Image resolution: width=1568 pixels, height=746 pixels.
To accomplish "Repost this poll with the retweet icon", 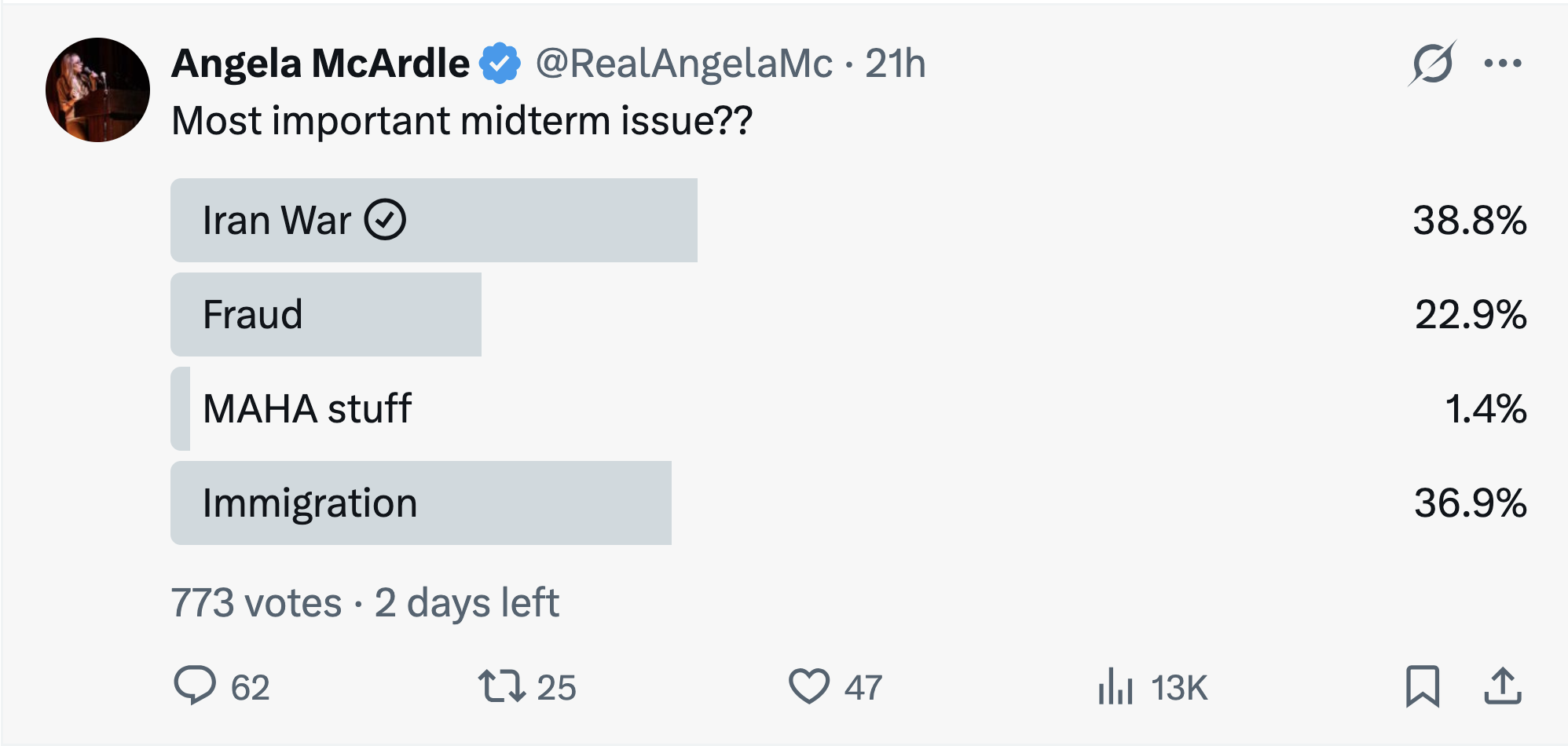I will [x=501, y=686].
